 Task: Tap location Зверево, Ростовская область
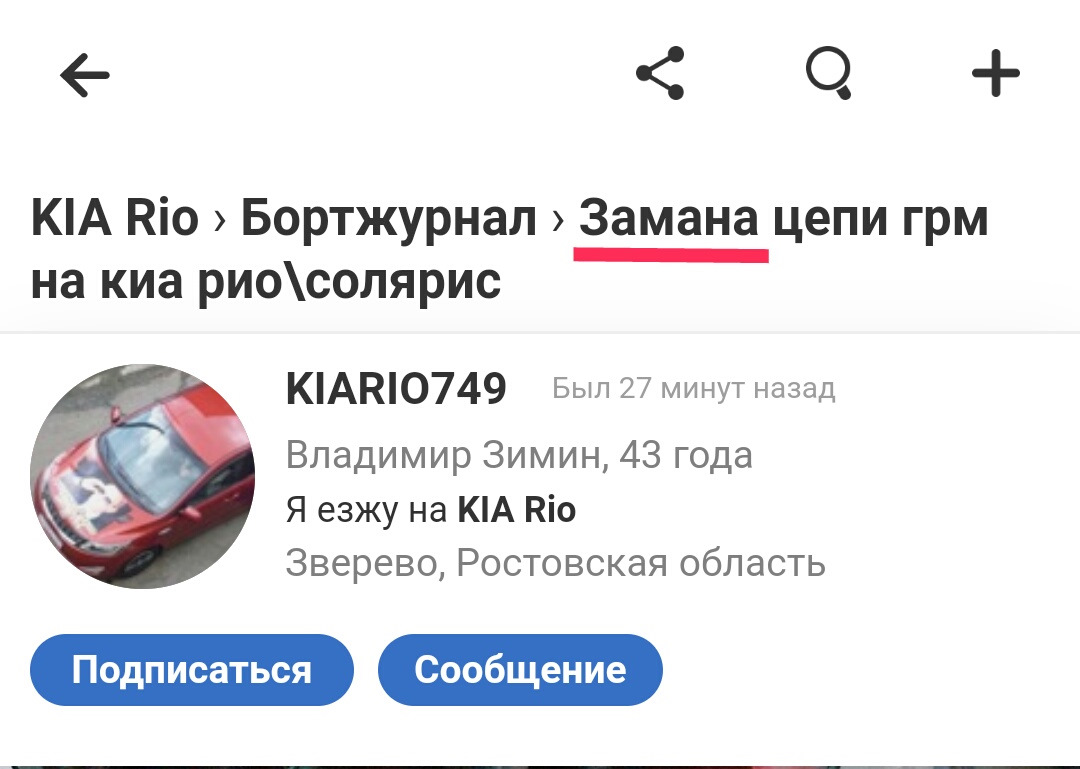click(555, 563)
